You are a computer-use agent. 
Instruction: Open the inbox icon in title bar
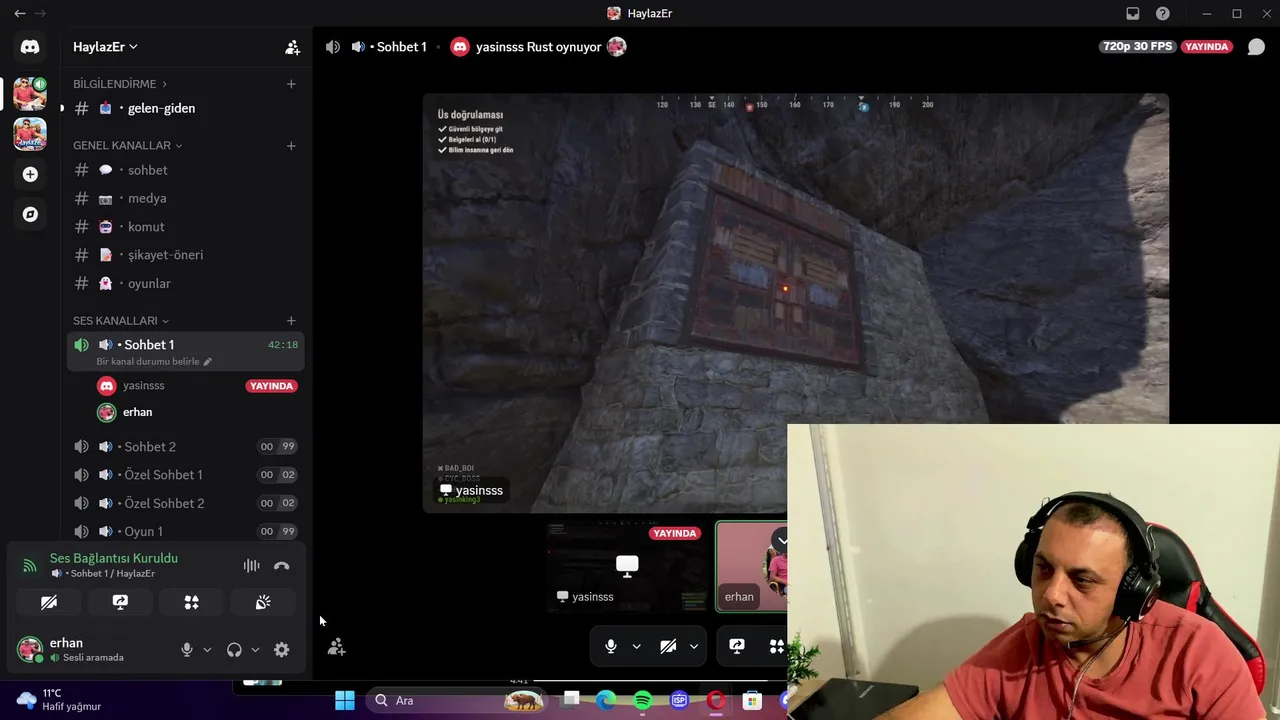[x=1133, y=14]
